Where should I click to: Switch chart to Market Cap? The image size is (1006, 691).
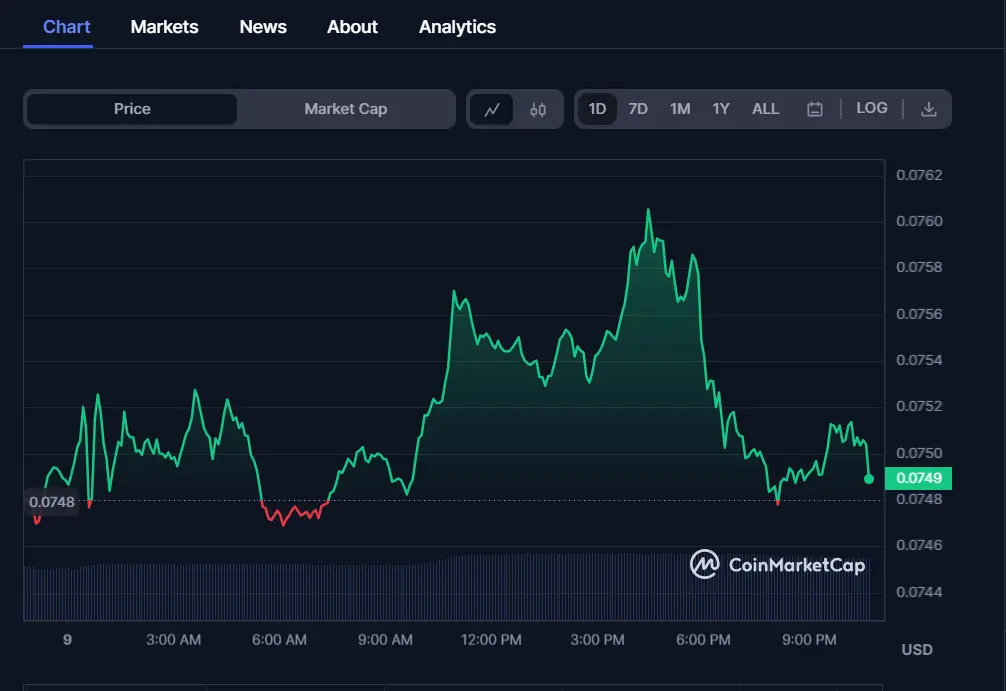pos(346,109)
